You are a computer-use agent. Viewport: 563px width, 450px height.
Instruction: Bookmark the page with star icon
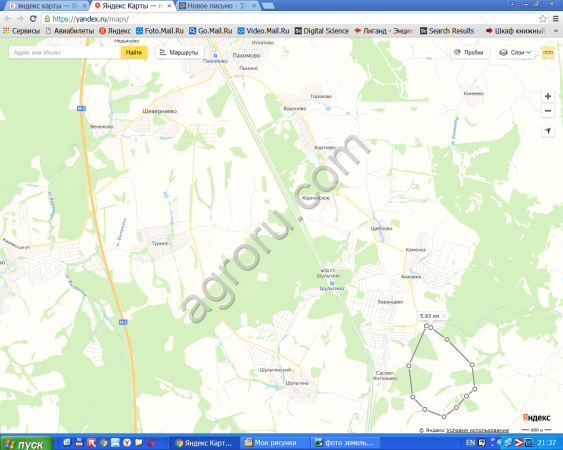[x=543, y=19]
